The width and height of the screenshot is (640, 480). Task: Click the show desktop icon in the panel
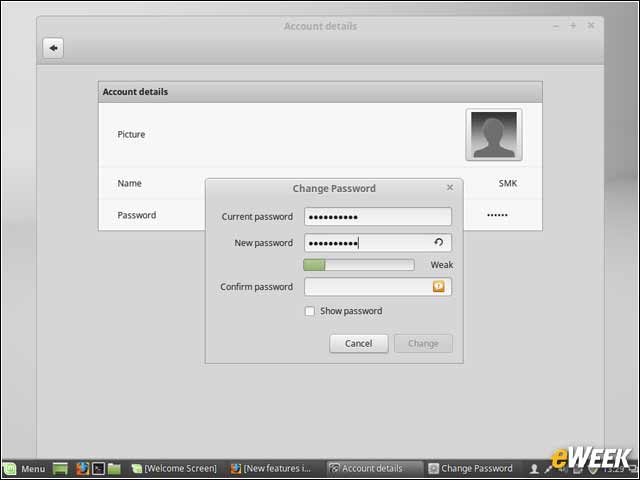pos(60,469)
